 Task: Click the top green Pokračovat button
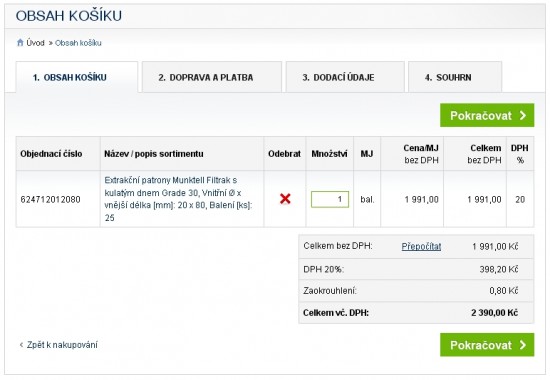(487, 115)
